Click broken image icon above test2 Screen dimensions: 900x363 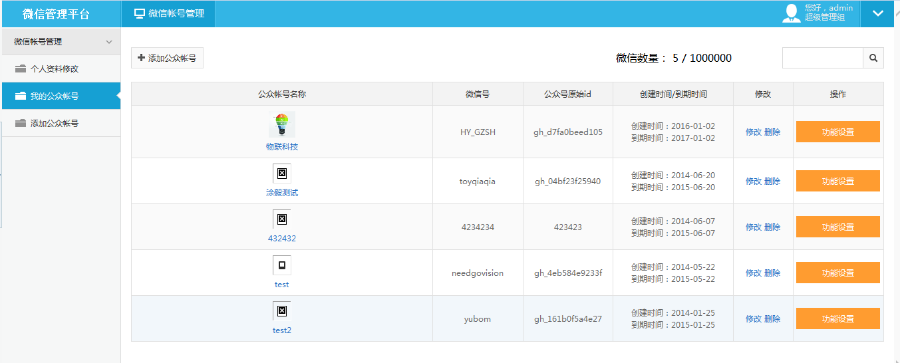coord(282,311)
